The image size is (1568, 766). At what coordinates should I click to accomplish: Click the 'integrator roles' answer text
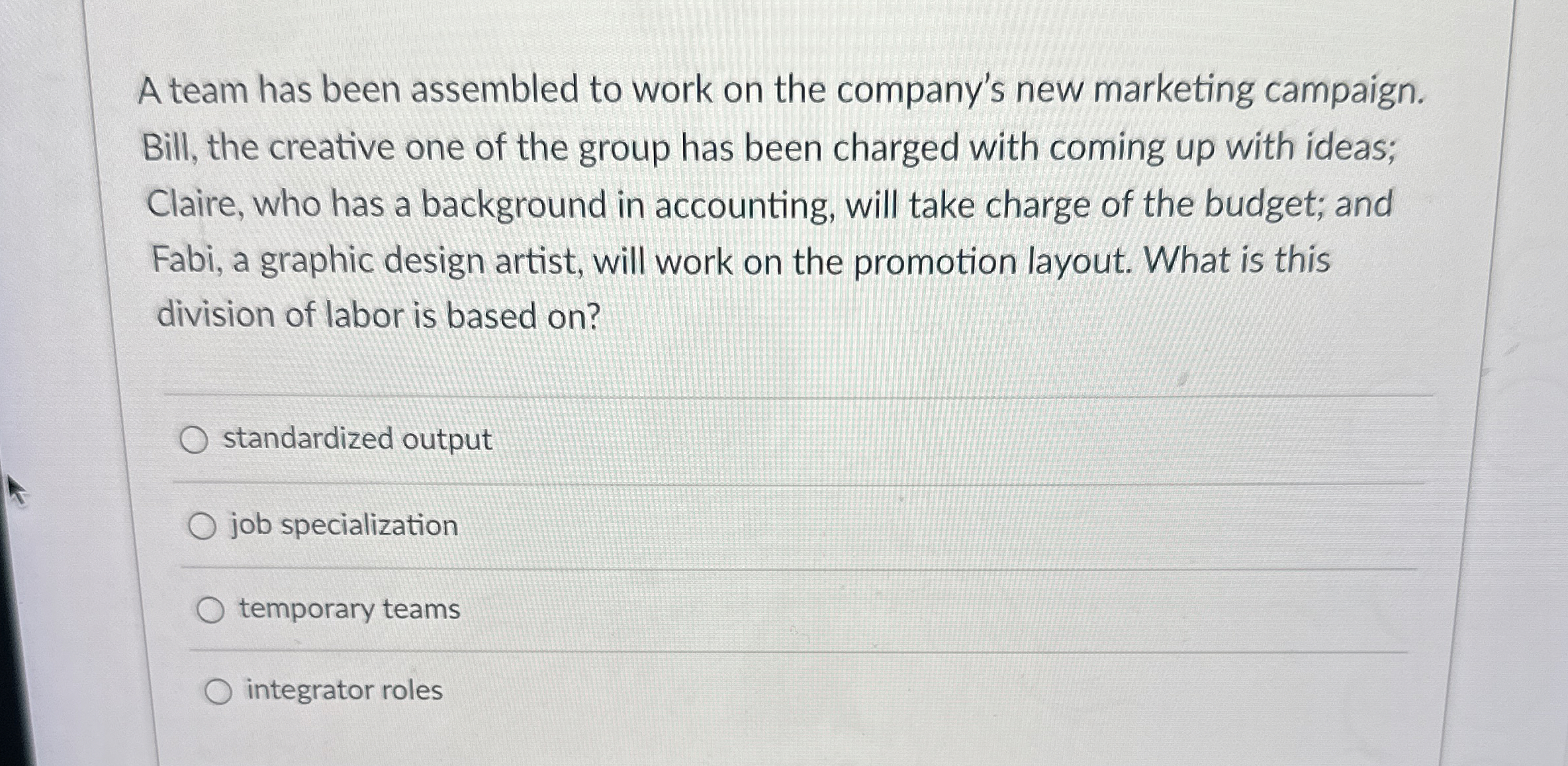point(344,691)
